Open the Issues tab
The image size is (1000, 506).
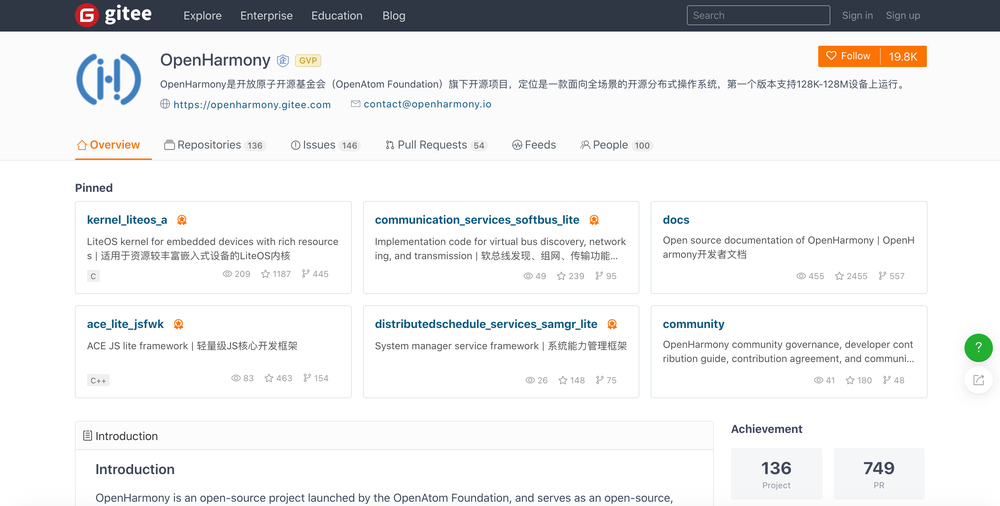coord(325,145)
